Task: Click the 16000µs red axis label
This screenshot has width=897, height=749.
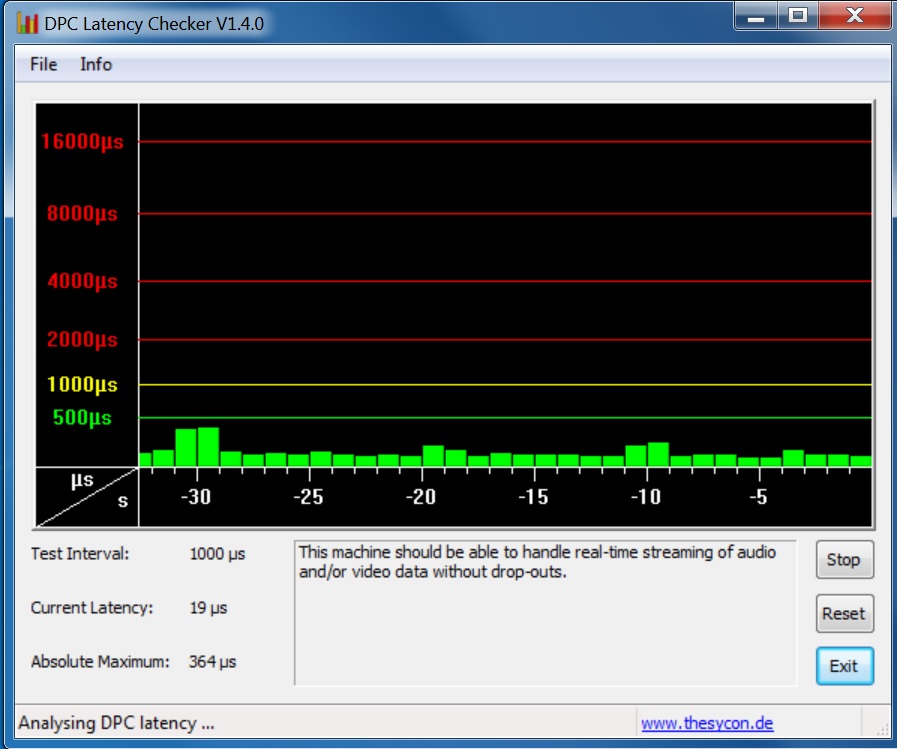Action: [82, 142]
